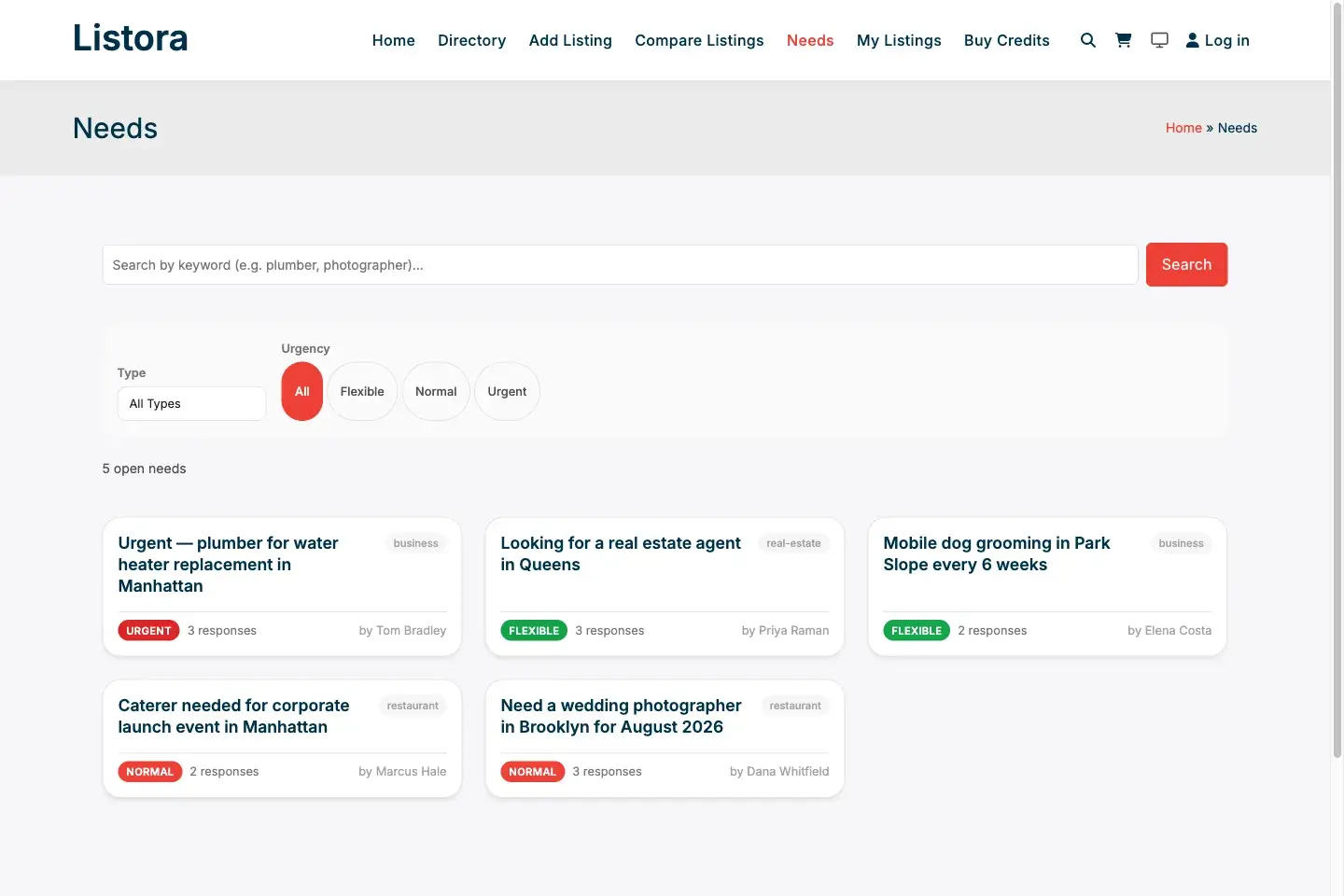Click the Home breadcrumb link
Screen dimensions: 1344x896
[x=1183, y=128]
